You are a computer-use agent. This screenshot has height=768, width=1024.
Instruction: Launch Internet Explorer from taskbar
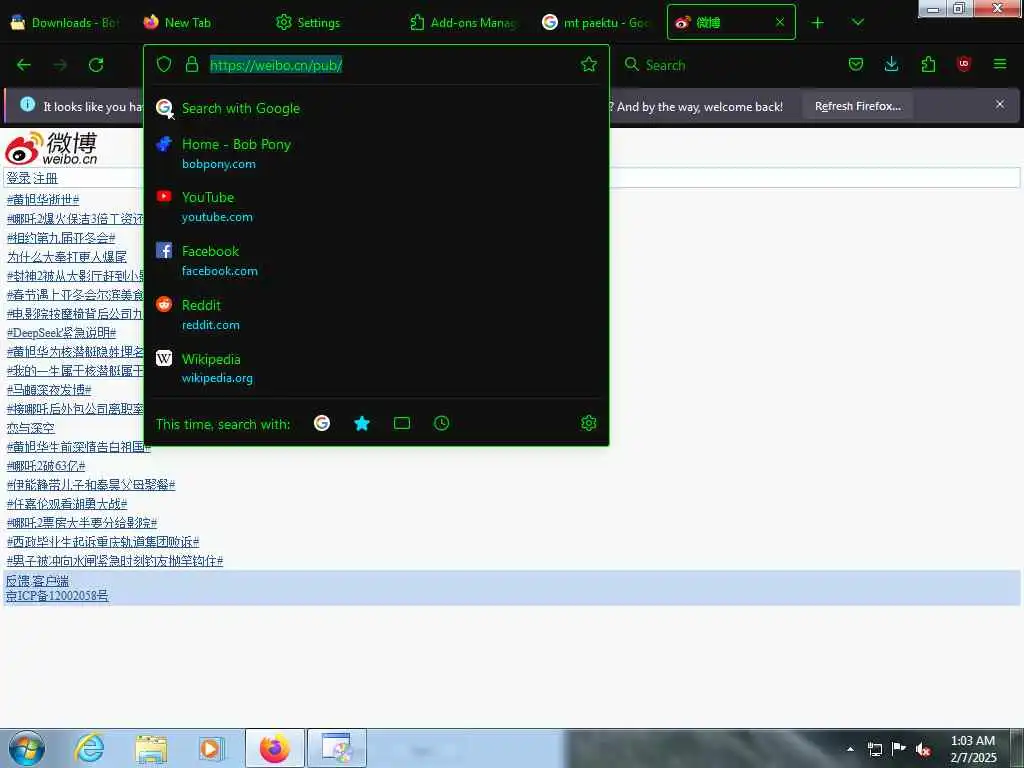click(89, 748)
